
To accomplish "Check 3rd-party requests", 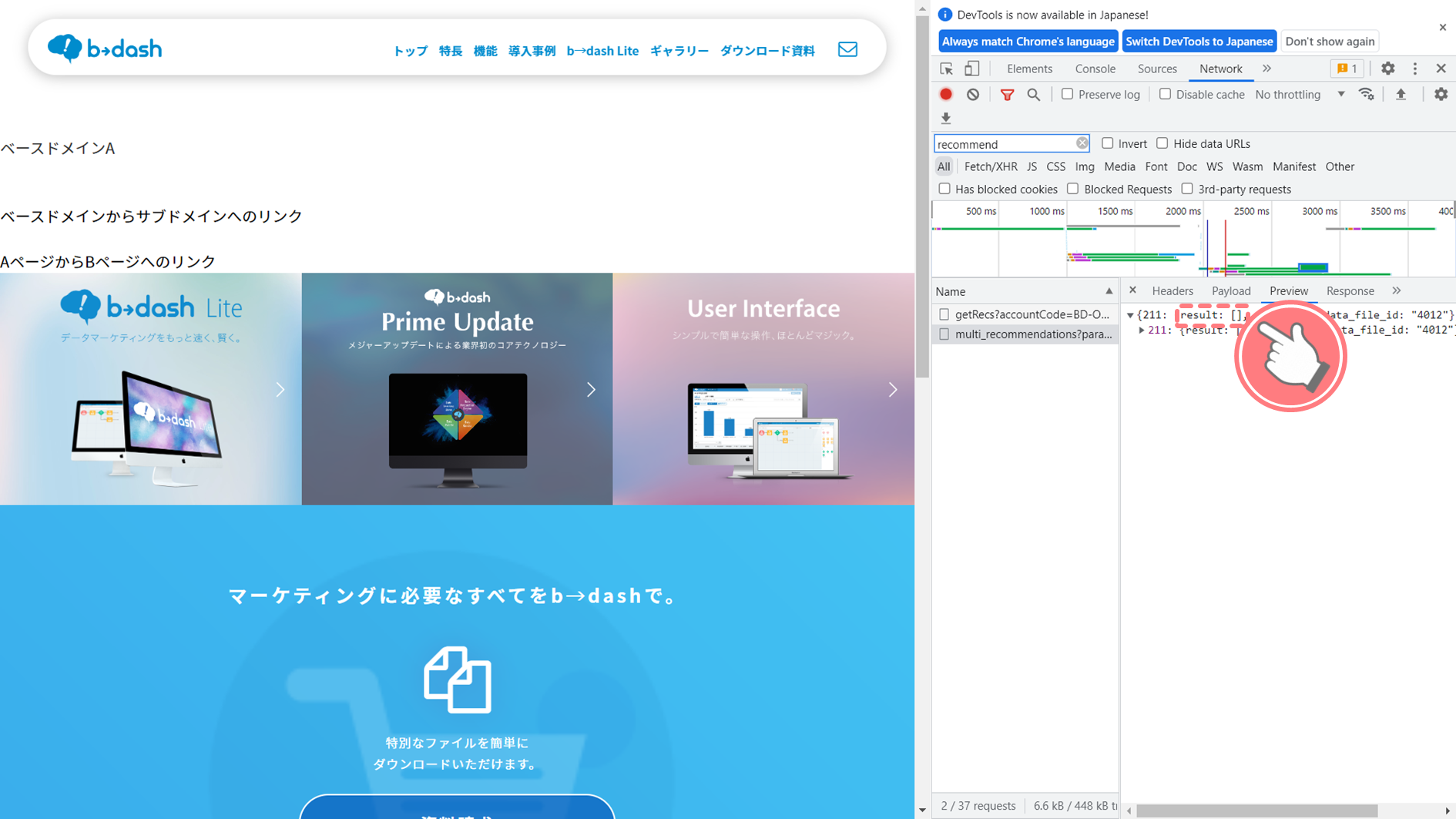I will pyautogui.click(x=1187, y=189).
